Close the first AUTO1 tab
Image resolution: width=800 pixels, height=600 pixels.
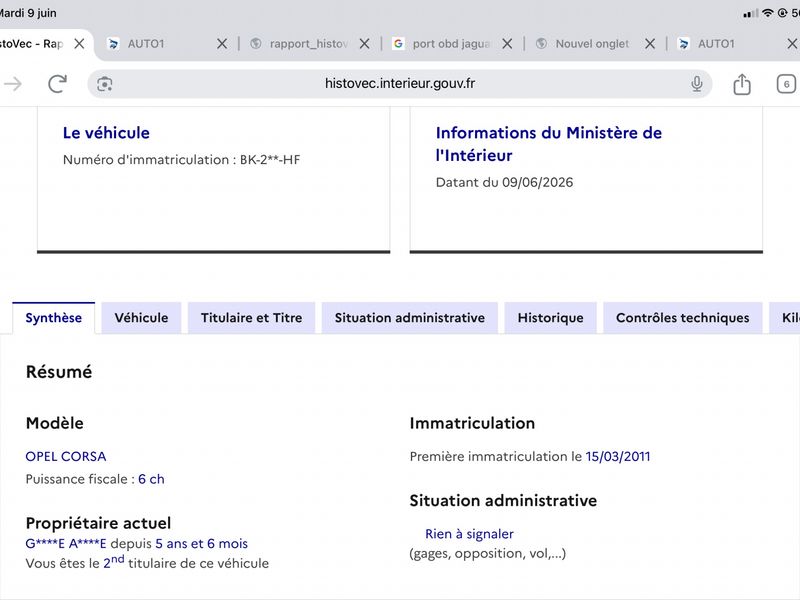click(222, 44)
